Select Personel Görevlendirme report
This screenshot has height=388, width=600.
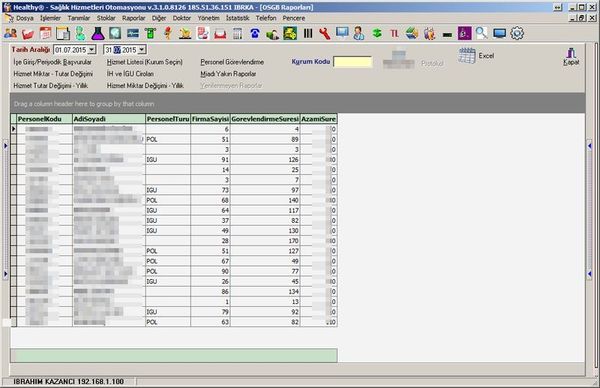click(x=232, y=62)
